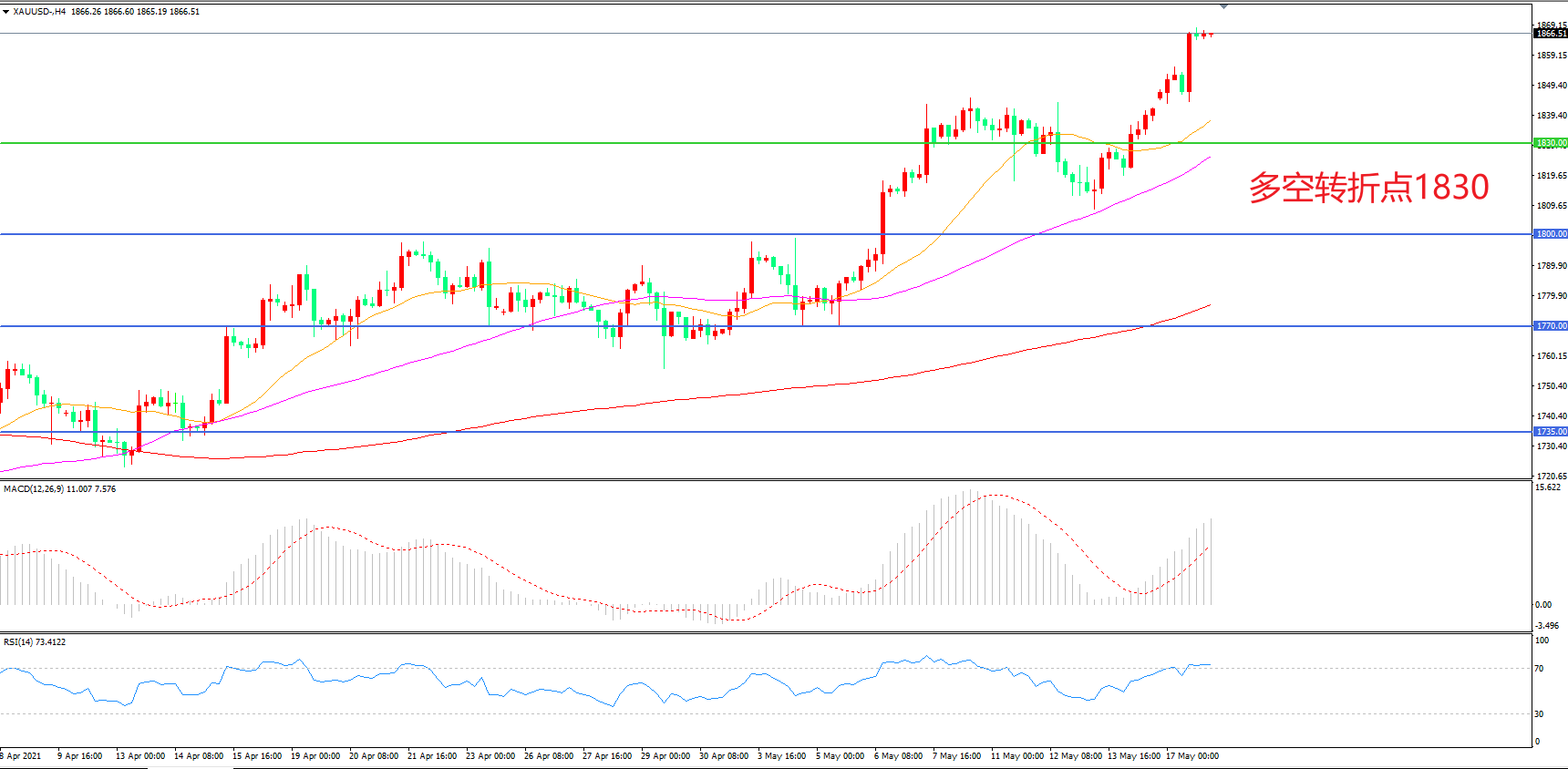
Task: Click the 8 Apr 2021 date label
Action: click(x=22, y=756)
